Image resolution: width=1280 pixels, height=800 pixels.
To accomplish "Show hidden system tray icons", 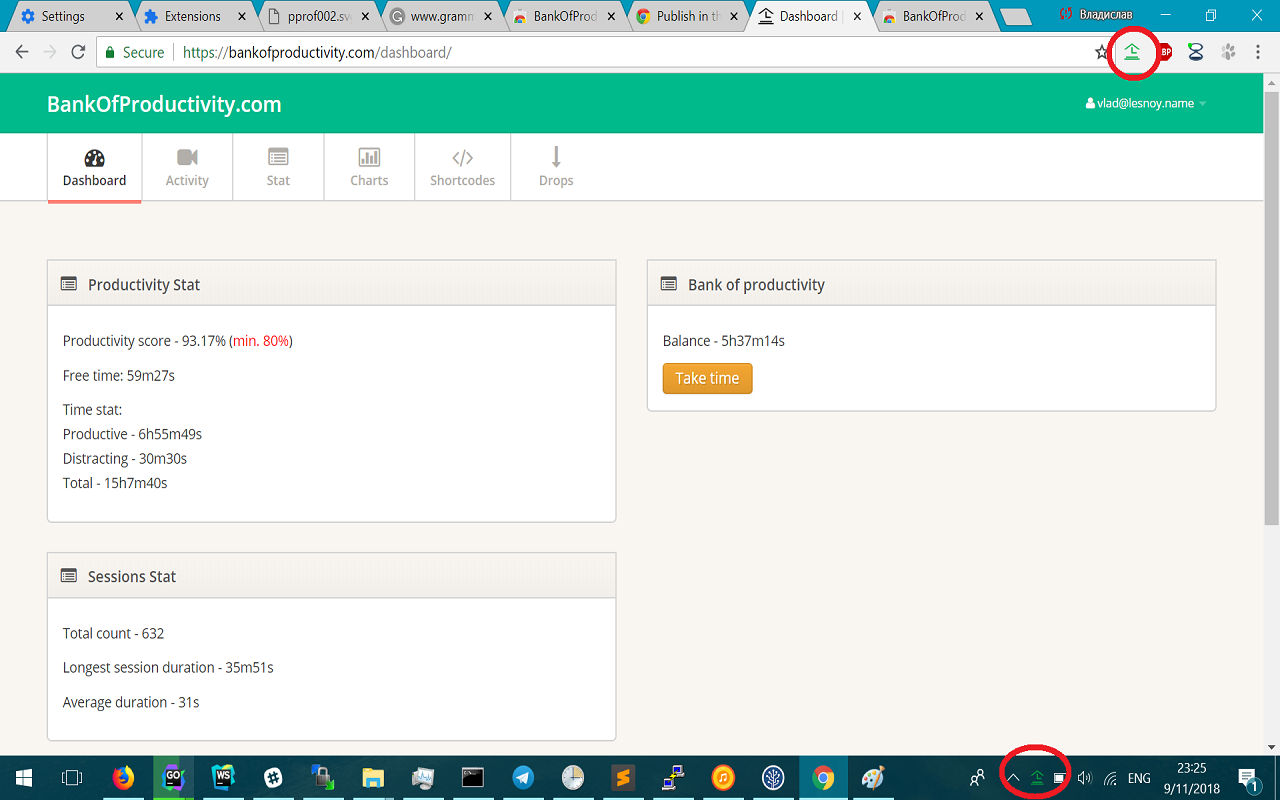I will coord(1013,778).
